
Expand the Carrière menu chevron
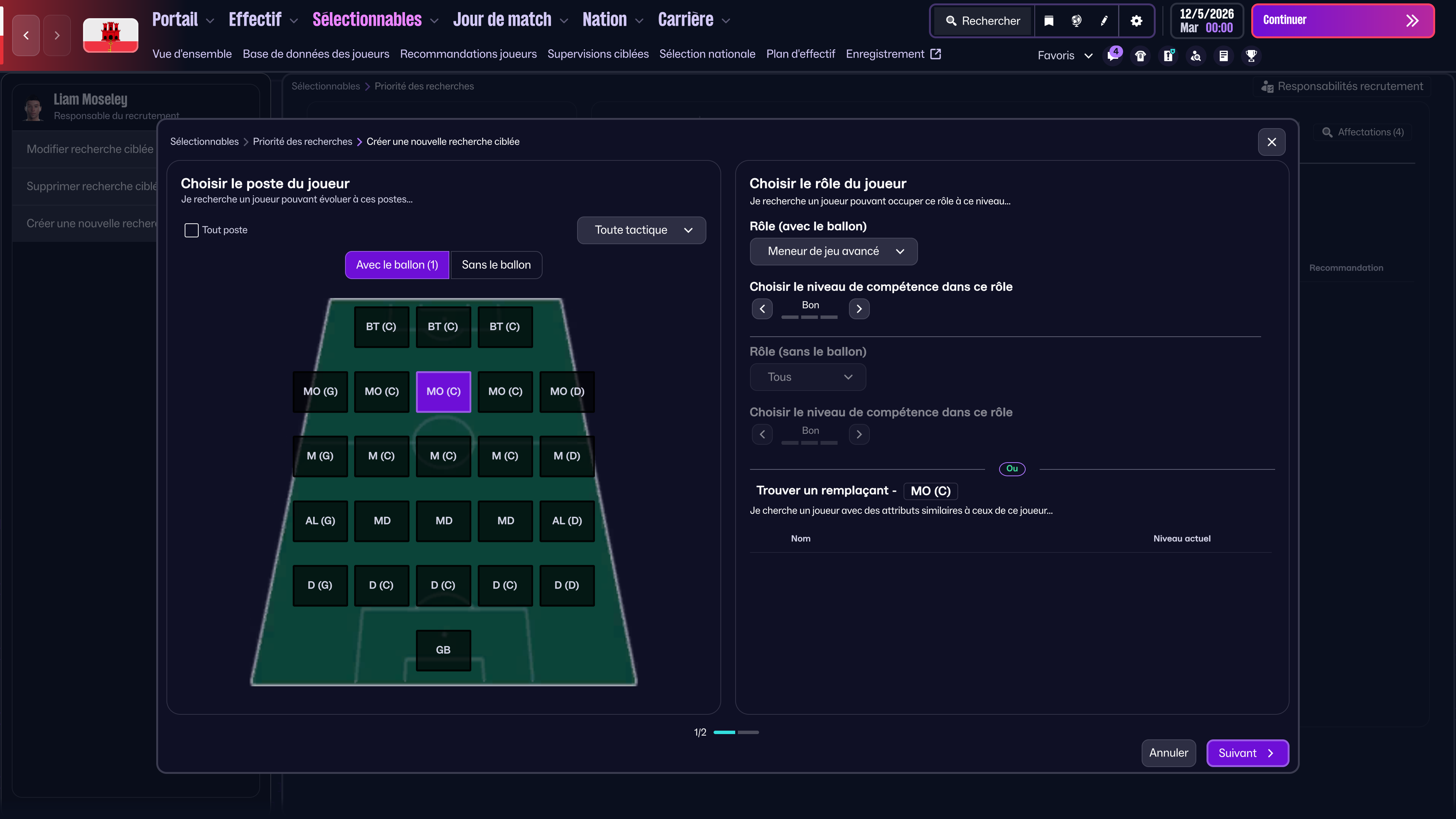pos(726,21)
